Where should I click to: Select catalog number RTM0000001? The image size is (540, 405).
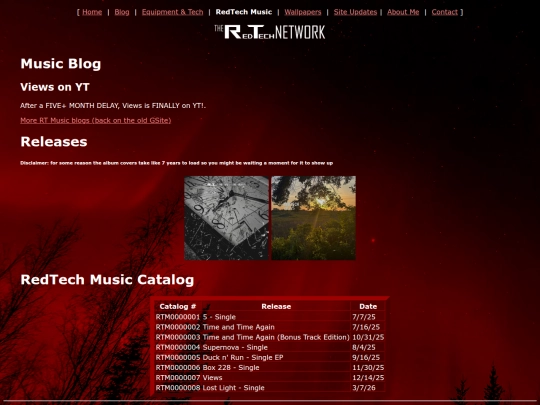tap(178, 317)
